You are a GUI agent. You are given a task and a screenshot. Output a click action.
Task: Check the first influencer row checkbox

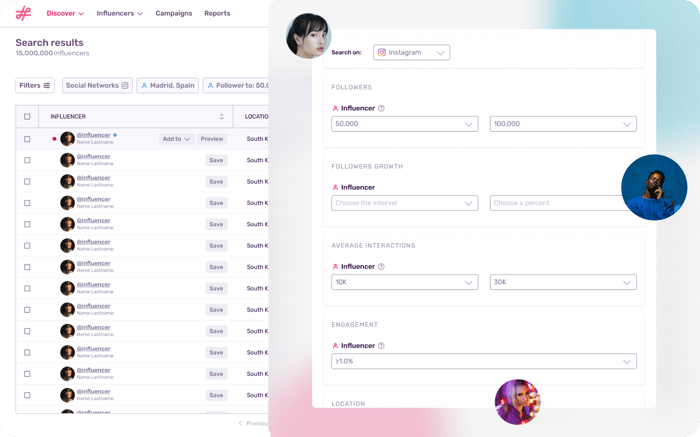tap(27, 139)
